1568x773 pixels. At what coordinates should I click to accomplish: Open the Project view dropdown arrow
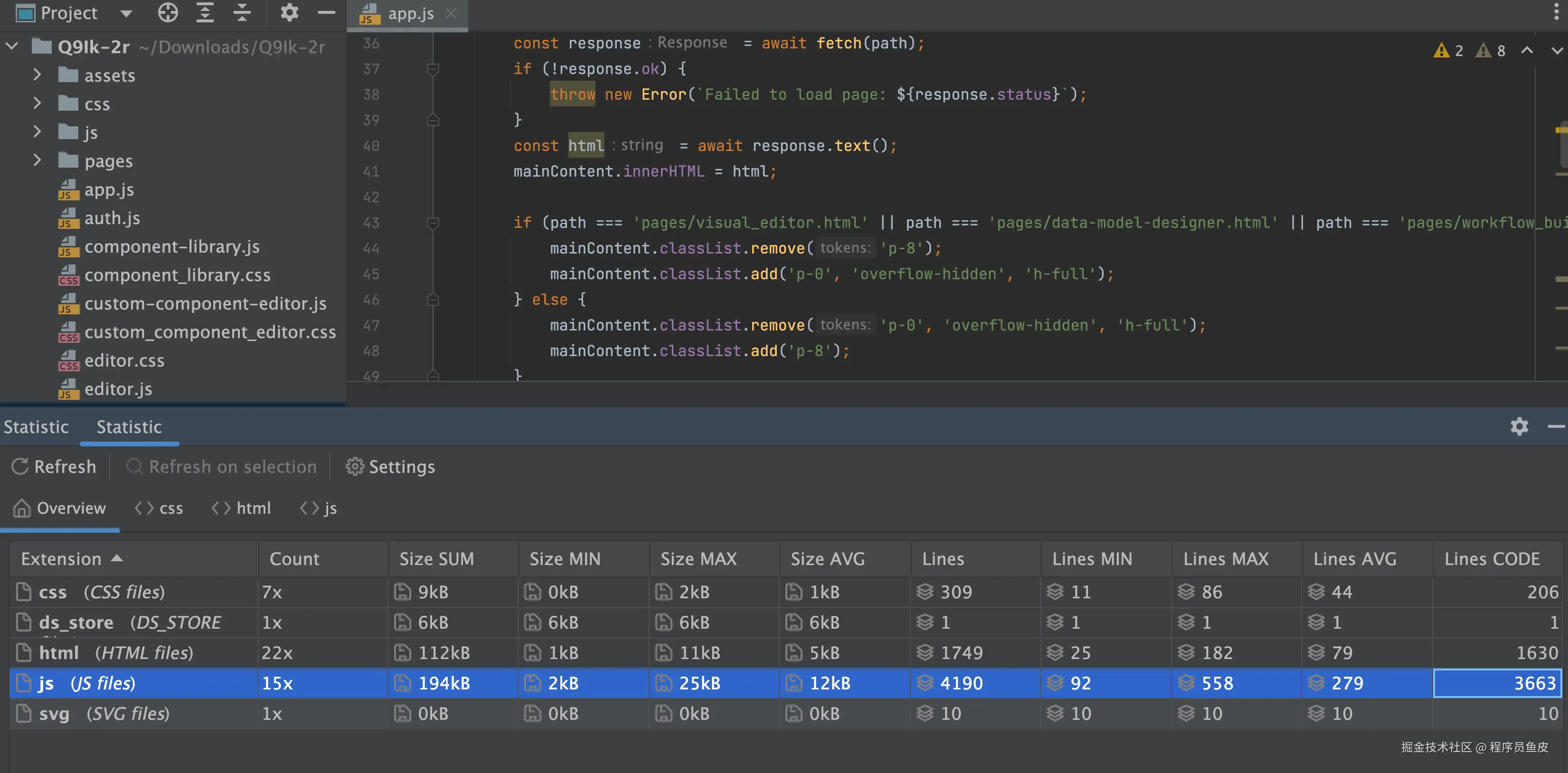point(126,13)
